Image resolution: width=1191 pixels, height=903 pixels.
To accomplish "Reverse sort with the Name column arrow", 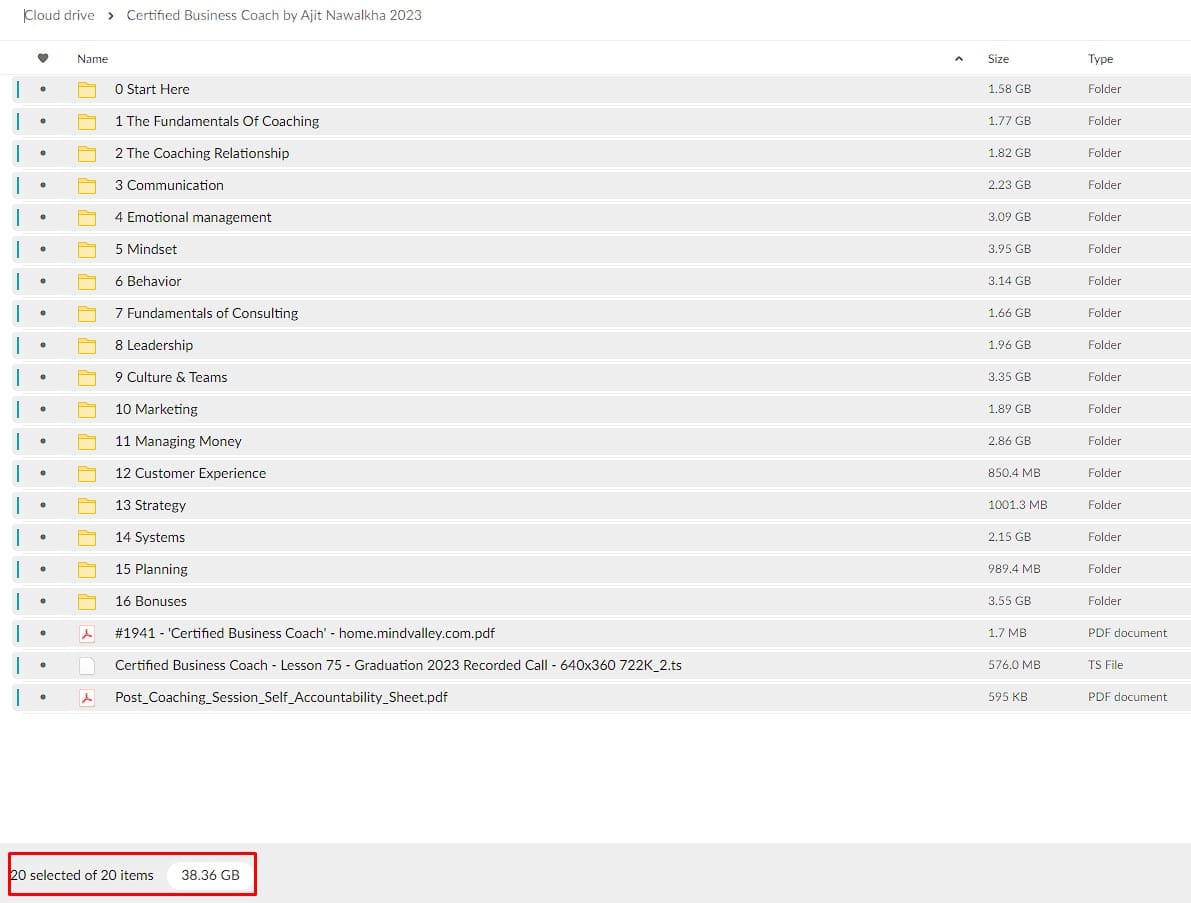I will 959,58.
